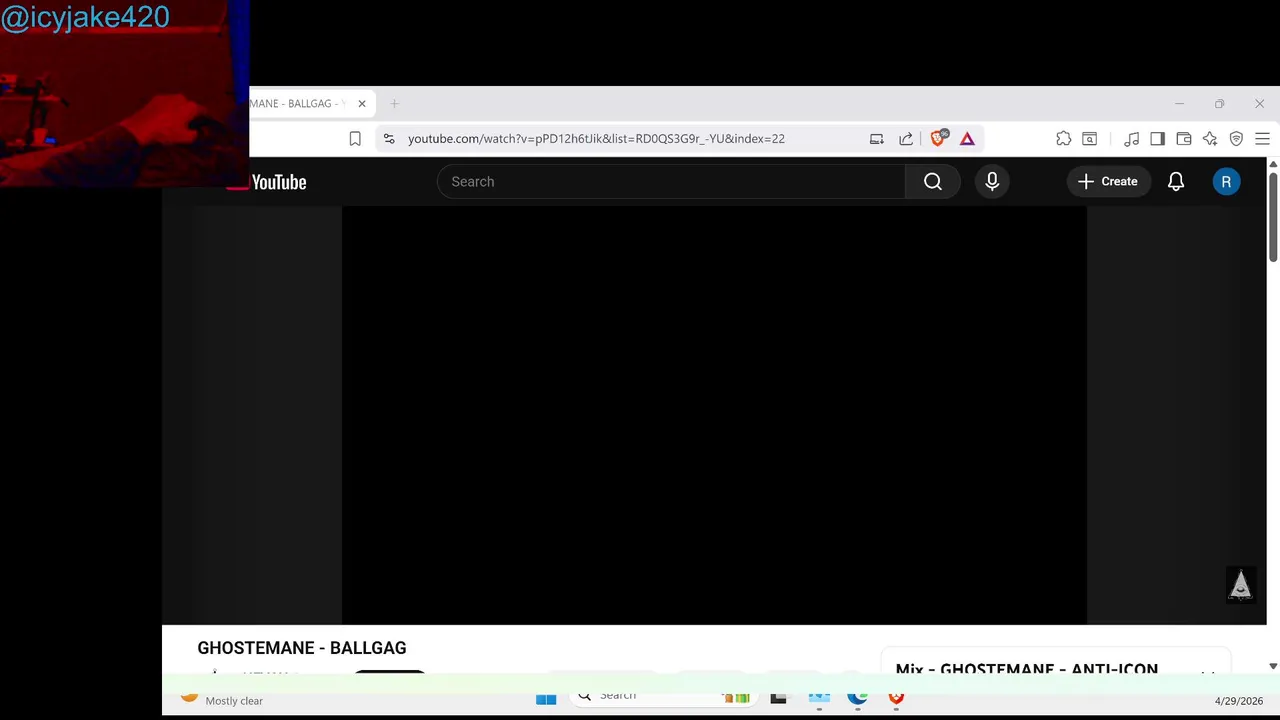The width and height of the screenshot is (1280, 720).
Task: Toggle the browser sidebar panel icon
Action: click(1157, 139)
